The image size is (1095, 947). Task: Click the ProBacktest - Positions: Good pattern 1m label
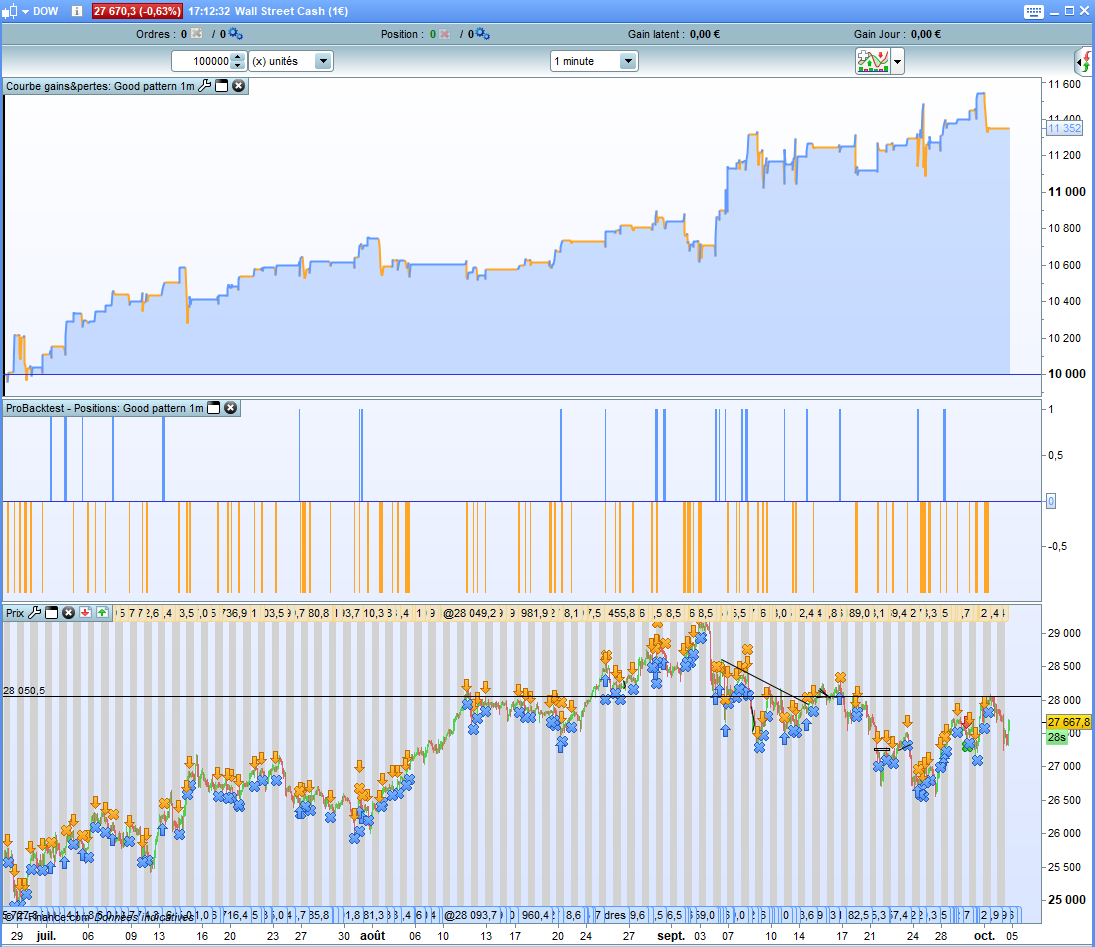(x=105, y=408)
